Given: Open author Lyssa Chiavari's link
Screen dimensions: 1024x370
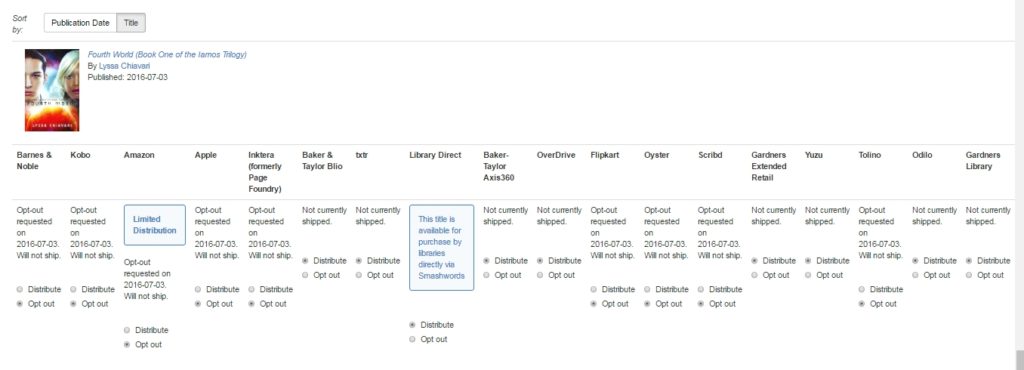Looking at the screenshot, I should [124, 66].
